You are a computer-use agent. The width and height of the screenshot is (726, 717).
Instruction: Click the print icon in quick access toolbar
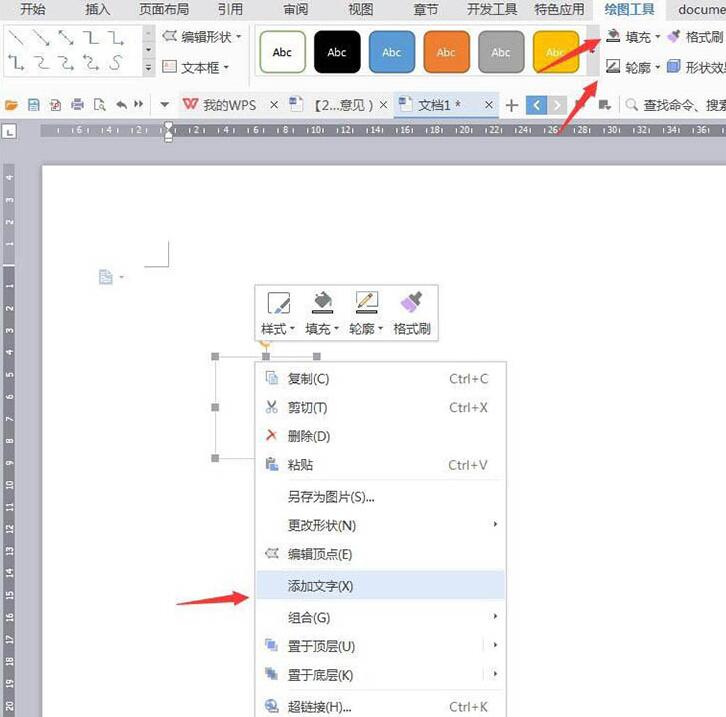[x=77, y=105]
